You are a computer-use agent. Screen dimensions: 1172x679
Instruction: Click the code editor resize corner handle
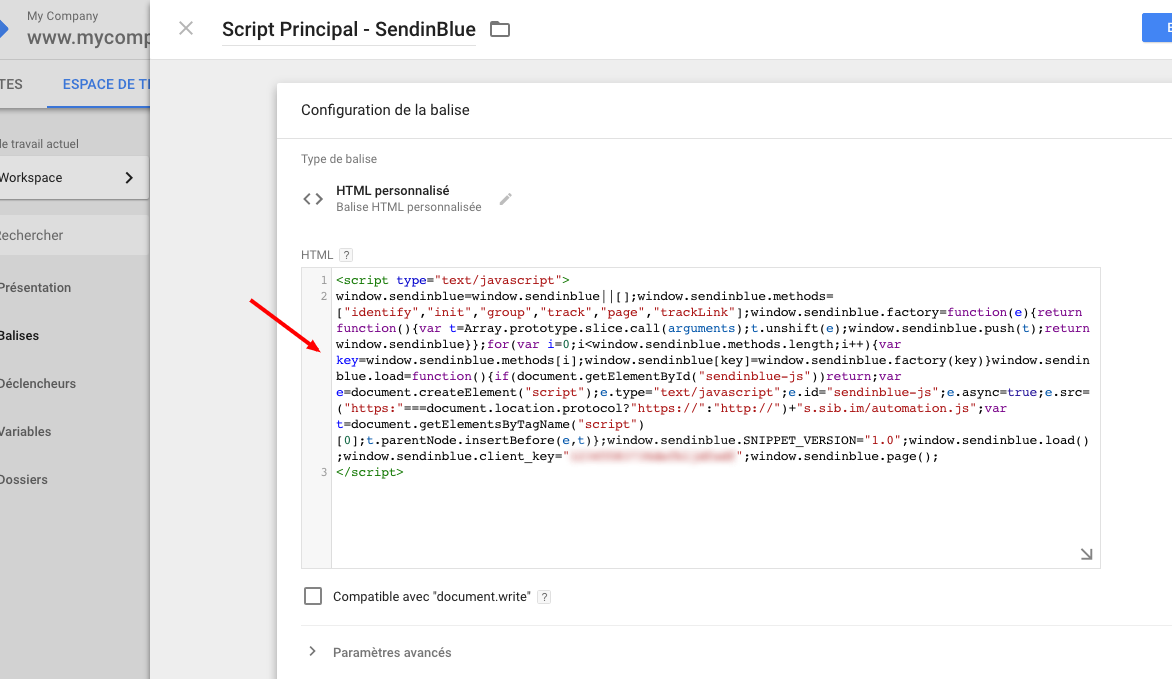click(1086, 554)
